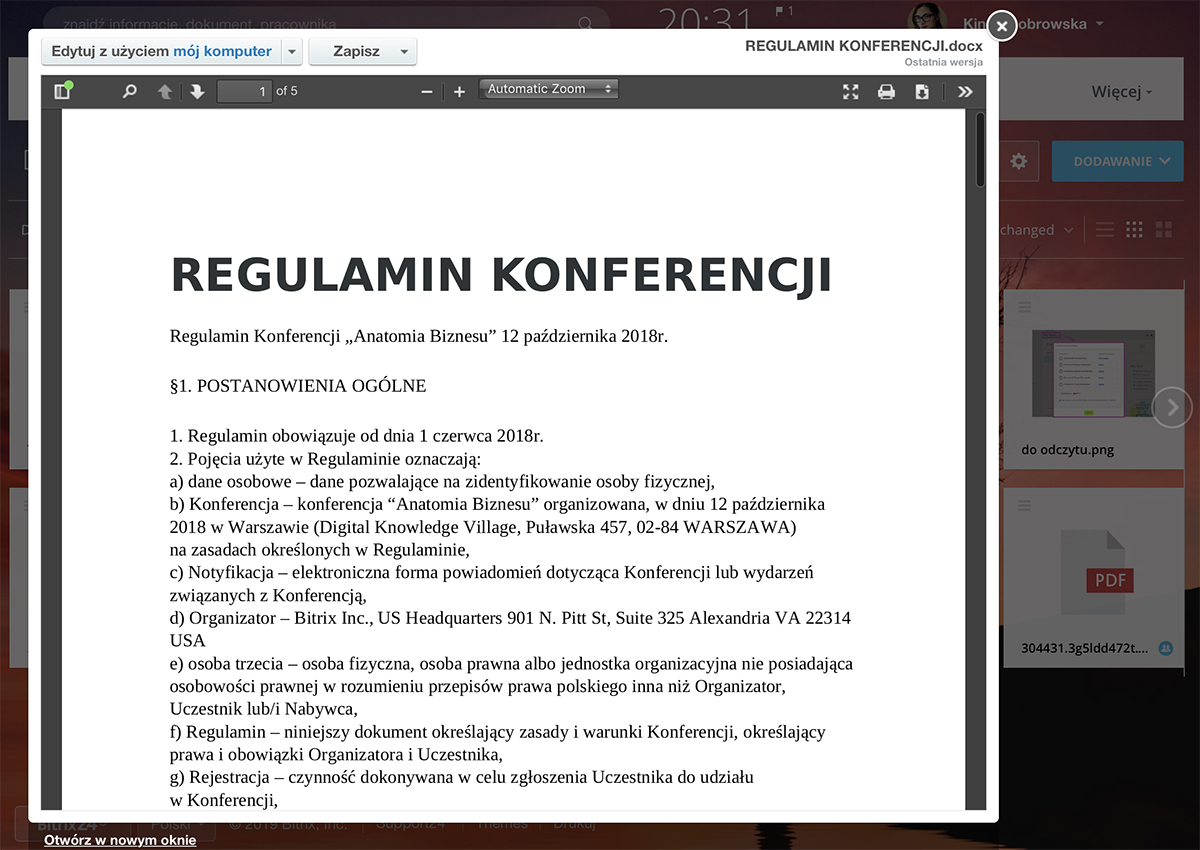
Task: Download the document file
Action: pos(922,91)
